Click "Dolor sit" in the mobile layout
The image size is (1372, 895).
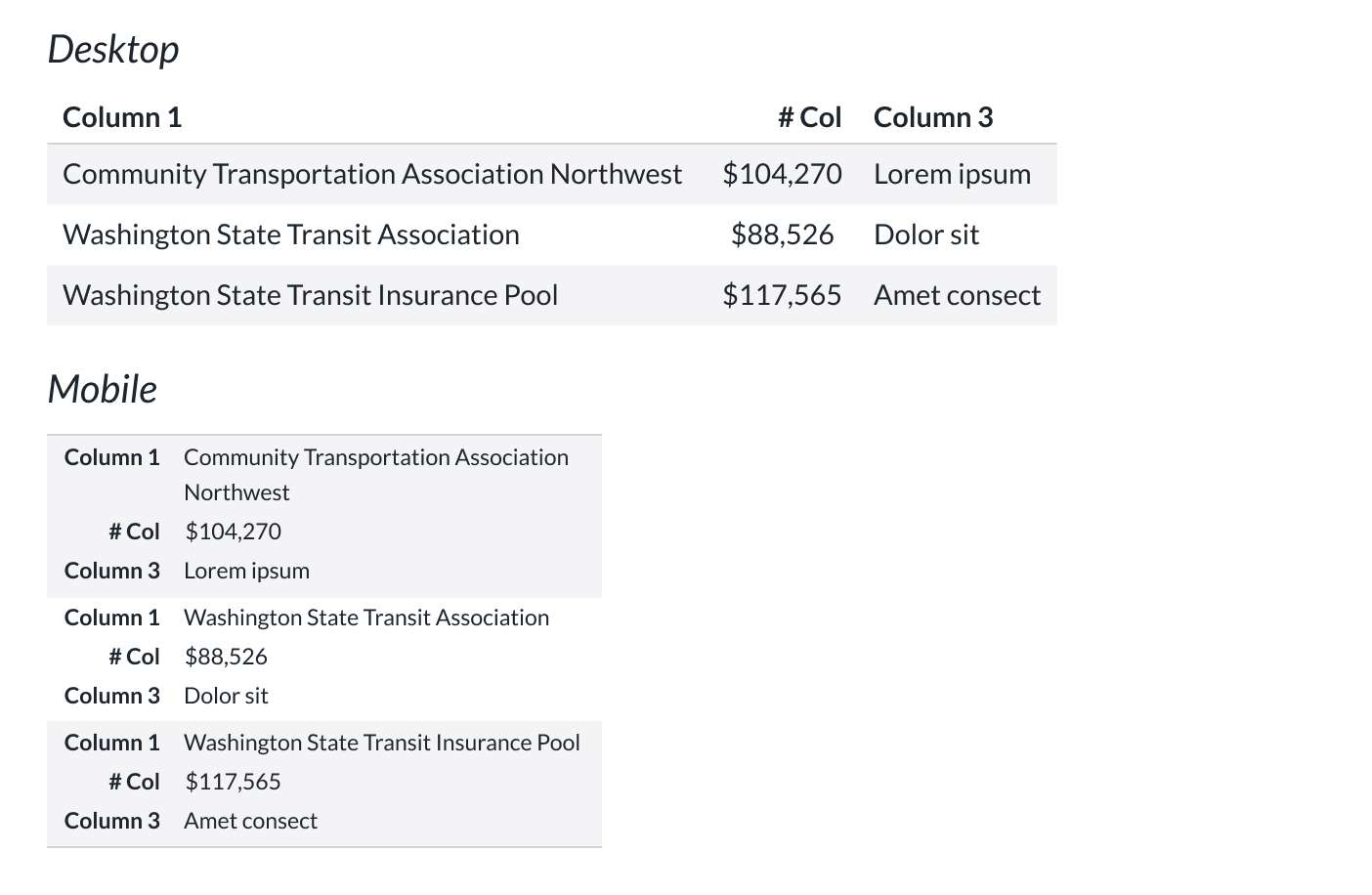pyautogui.click(x=227, y=696)
